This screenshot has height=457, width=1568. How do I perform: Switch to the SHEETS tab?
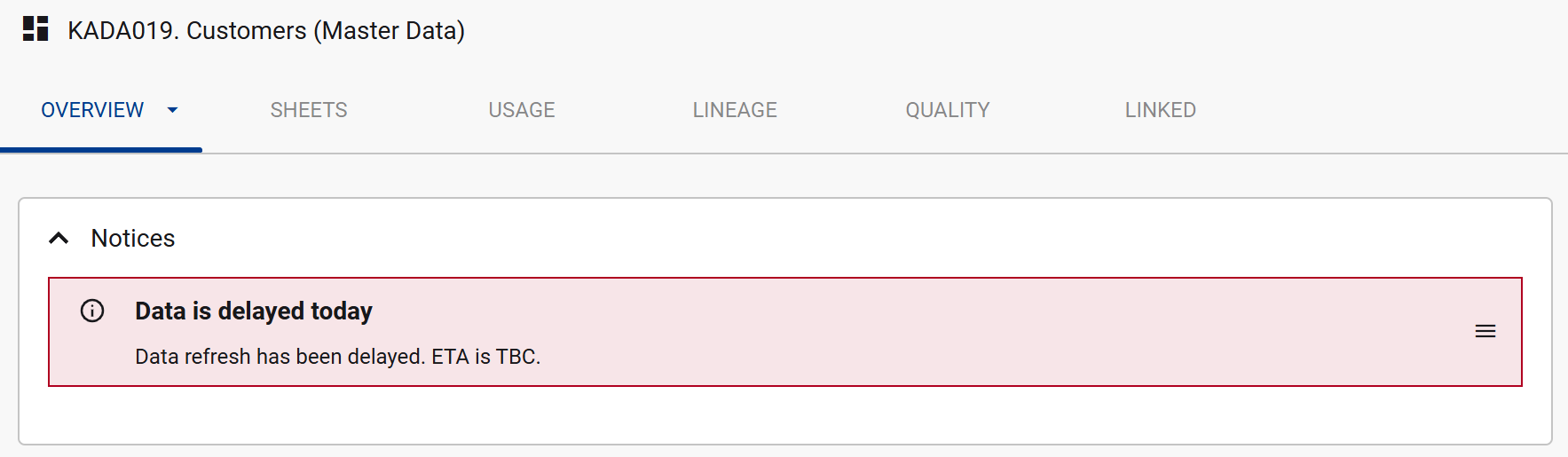(x=309, y=110)
